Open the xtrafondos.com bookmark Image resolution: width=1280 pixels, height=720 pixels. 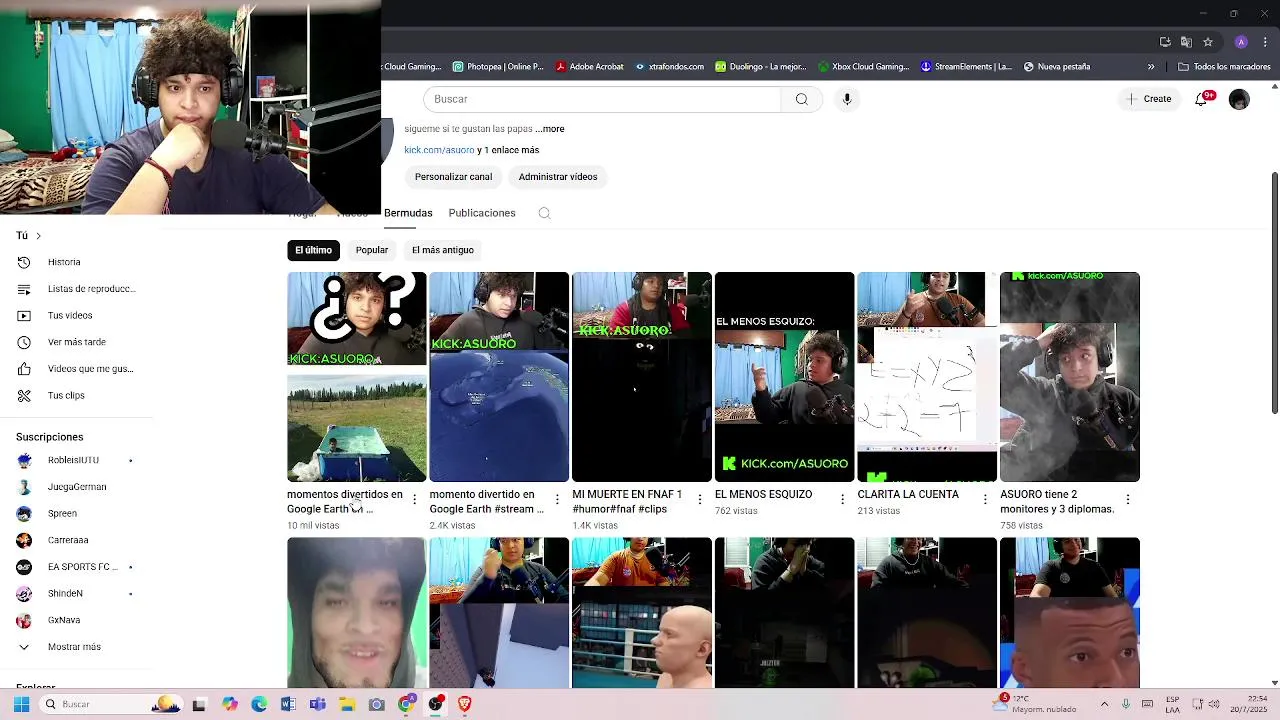[670, 67]
